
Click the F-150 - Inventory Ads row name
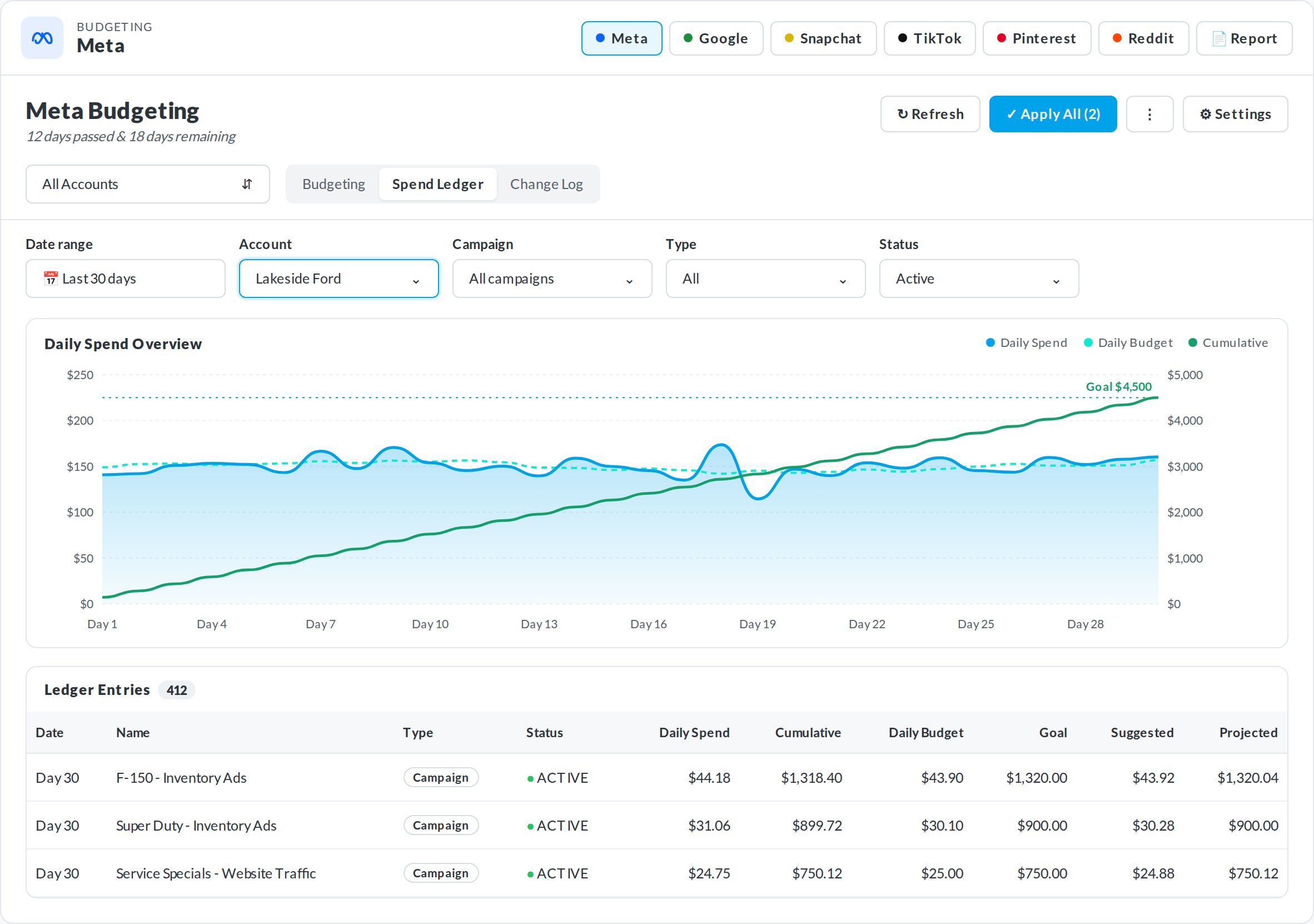[x=181, y=777]
